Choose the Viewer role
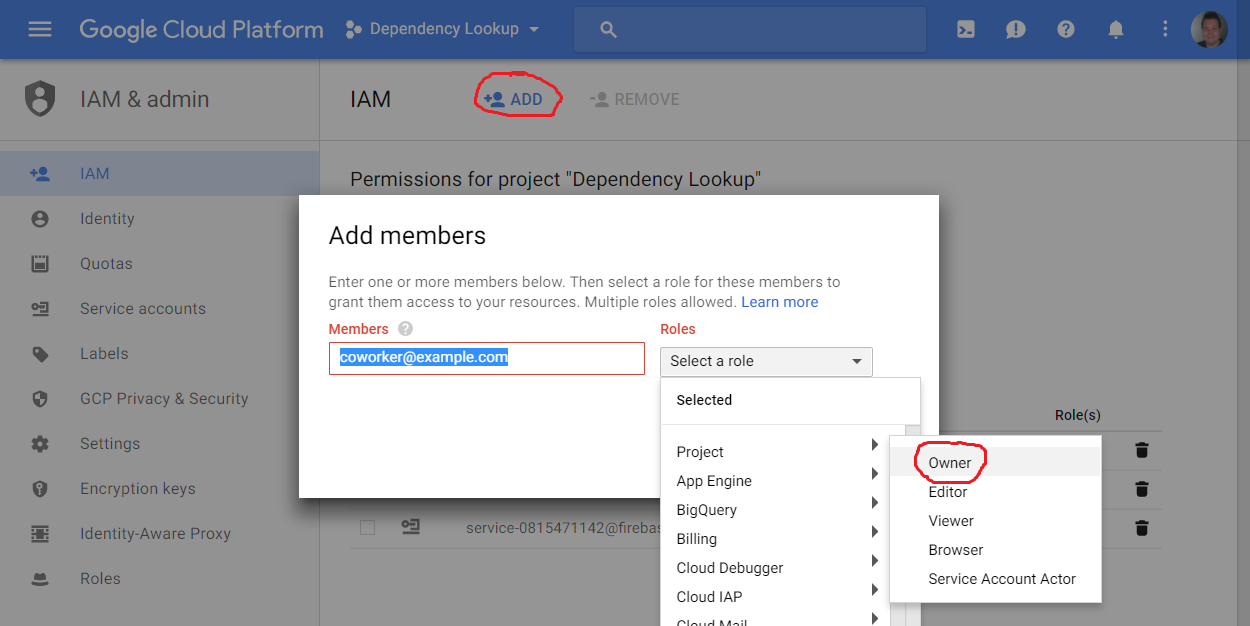 pos(995,521)
